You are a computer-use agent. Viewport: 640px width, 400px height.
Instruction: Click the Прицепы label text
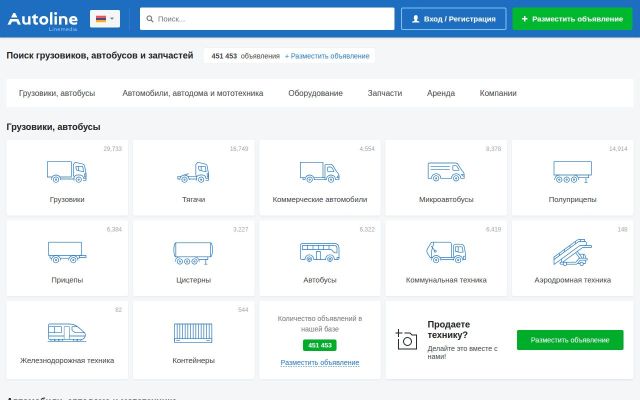click(x=67, y=280)
